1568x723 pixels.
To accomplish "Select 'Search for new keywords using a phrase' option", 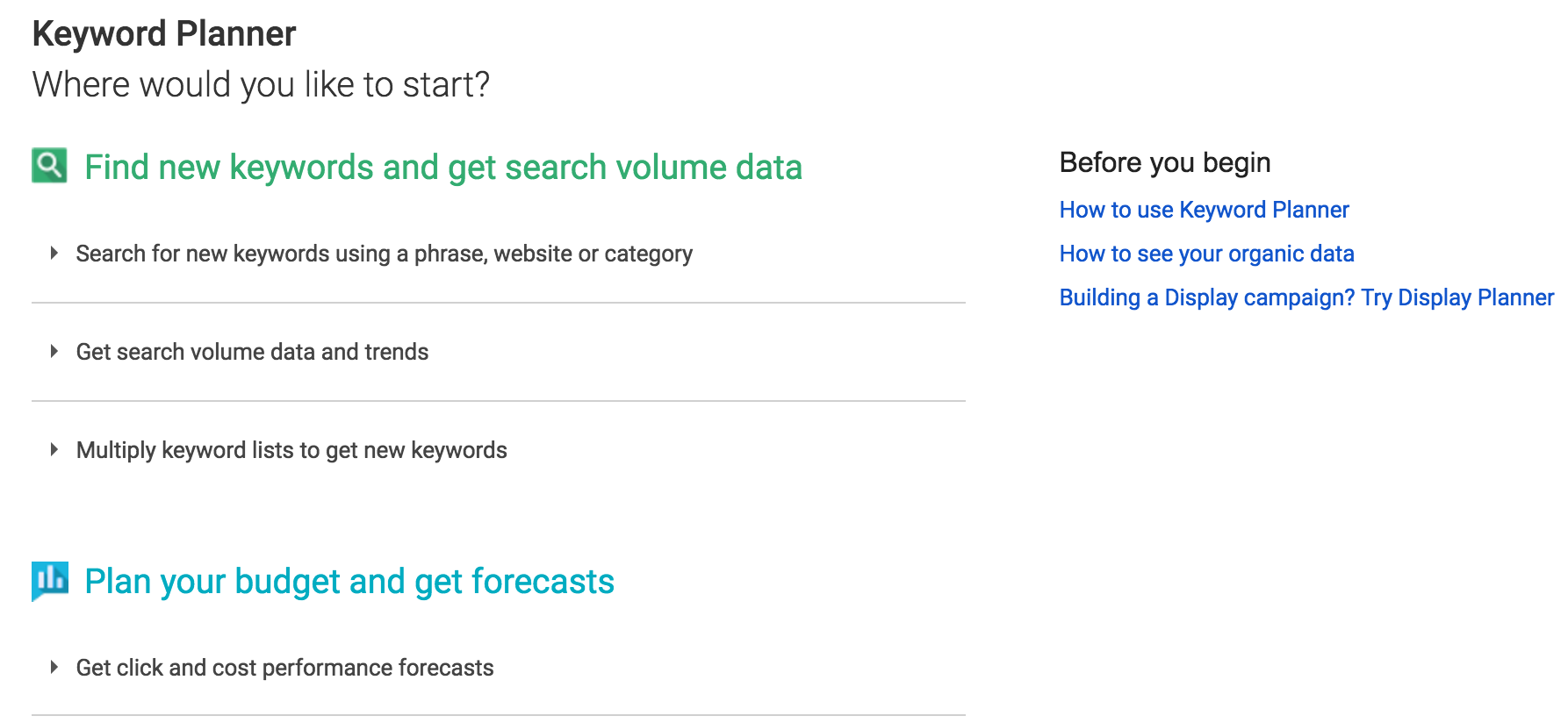I will tap(384, 254).
